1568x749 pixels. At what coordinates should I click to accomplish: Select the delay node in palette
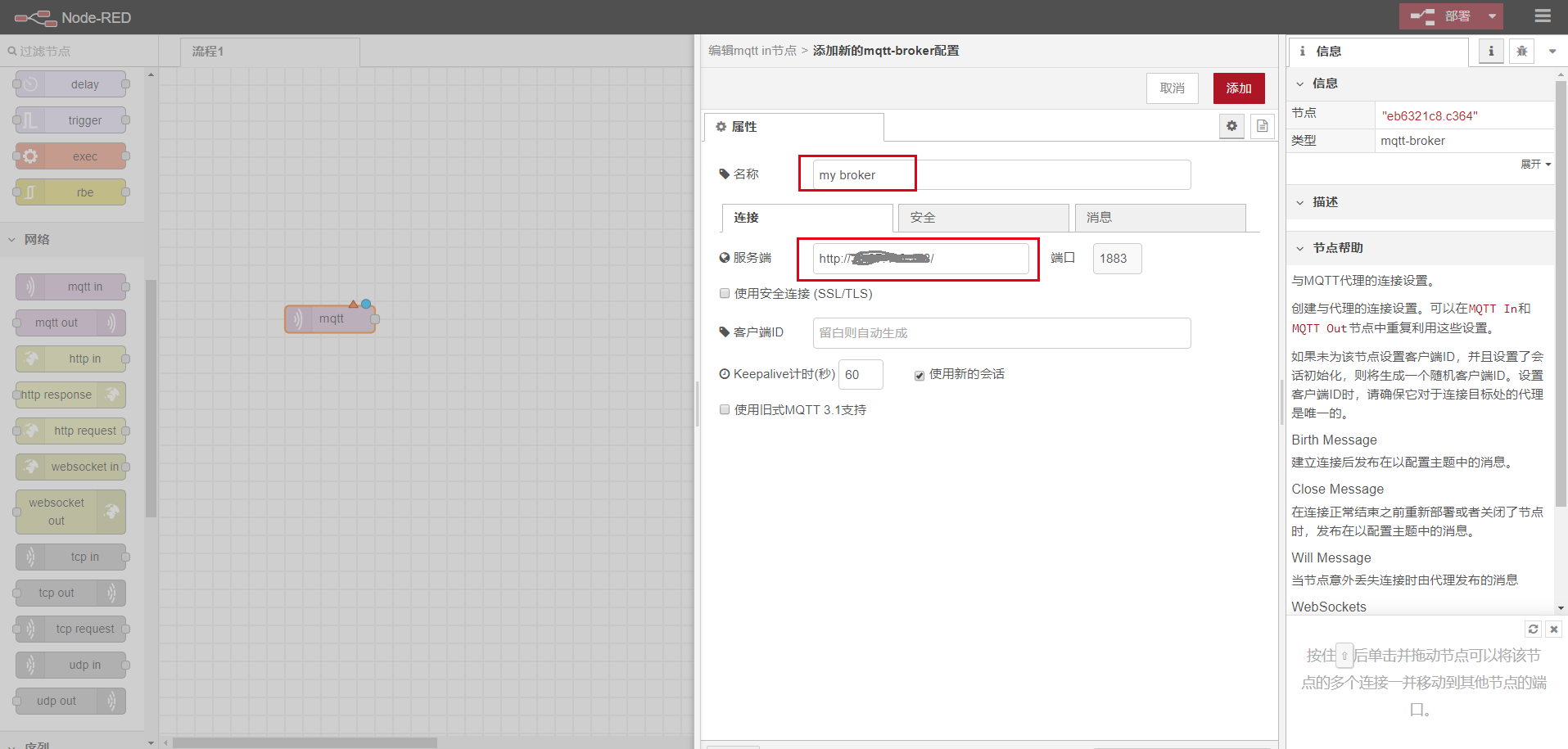(x=71, y=84)
